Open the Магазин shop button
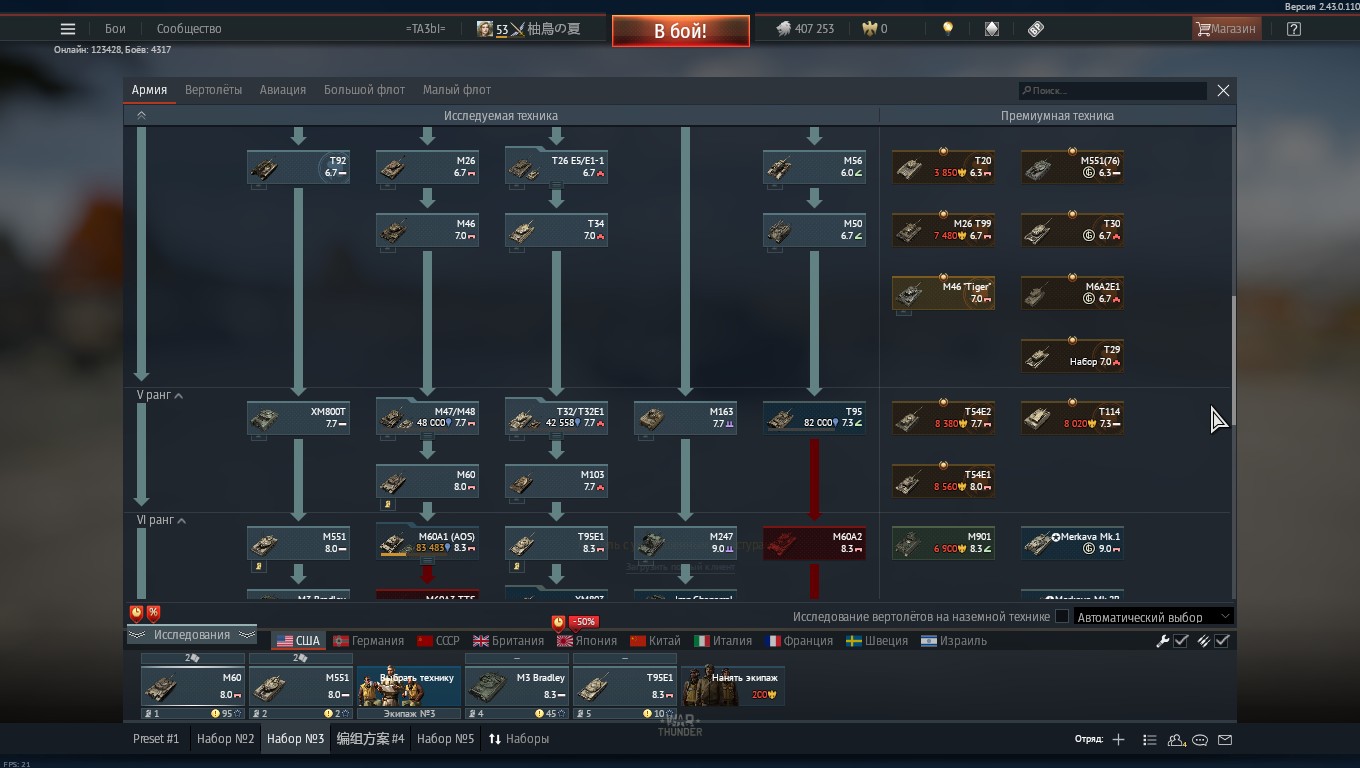This screenshot has width=1360, height=768. 1226,29
